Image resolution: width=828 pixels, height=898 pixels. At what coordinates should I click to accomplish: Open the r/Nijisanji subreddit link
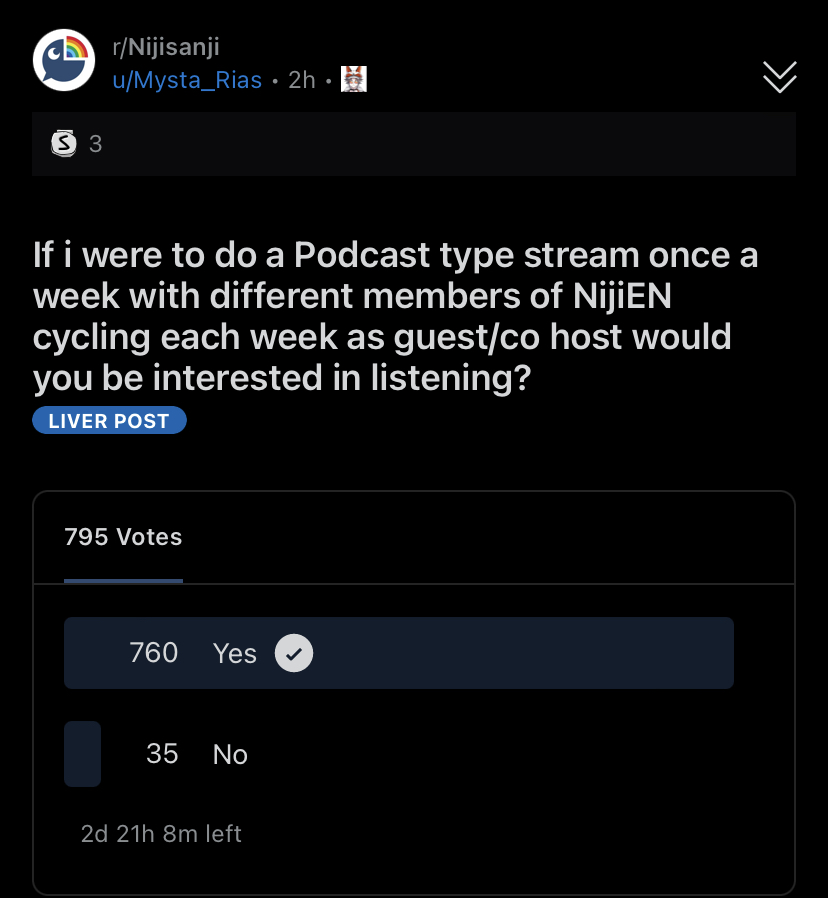165,47
